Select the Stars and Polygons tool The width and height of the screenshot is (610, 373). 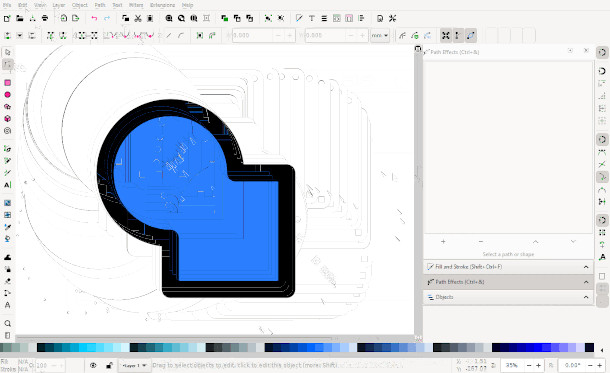7,107
